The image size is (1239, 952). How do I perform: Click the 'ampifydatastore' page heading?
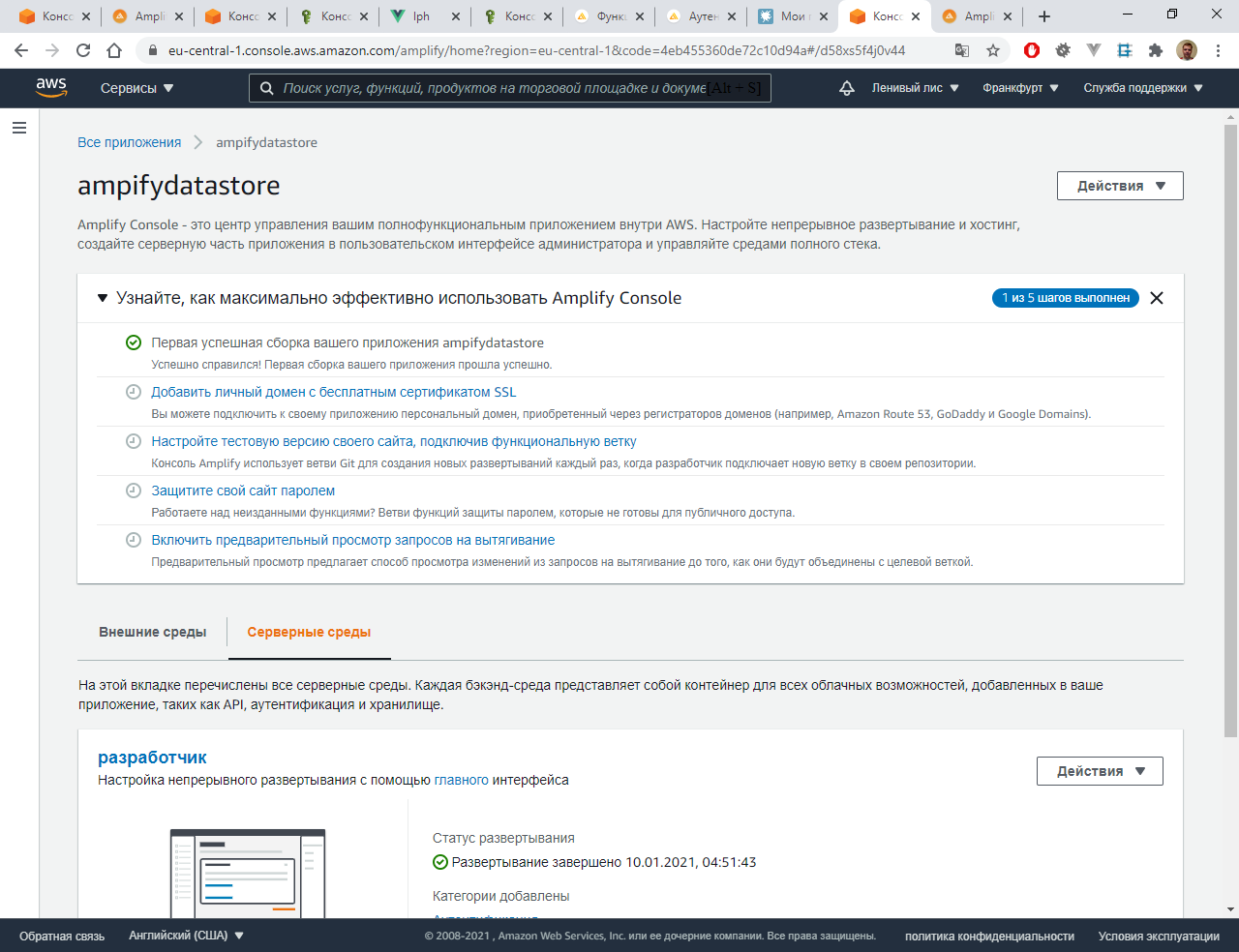[x=179, y=186]
